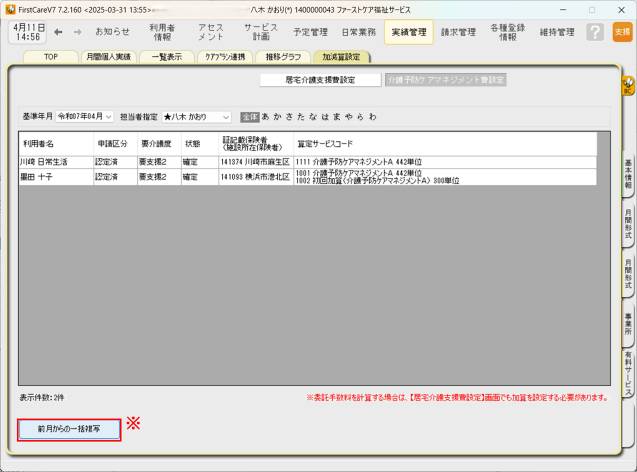Switch to the 月間個人実績 tab

[x=107, y=57]
